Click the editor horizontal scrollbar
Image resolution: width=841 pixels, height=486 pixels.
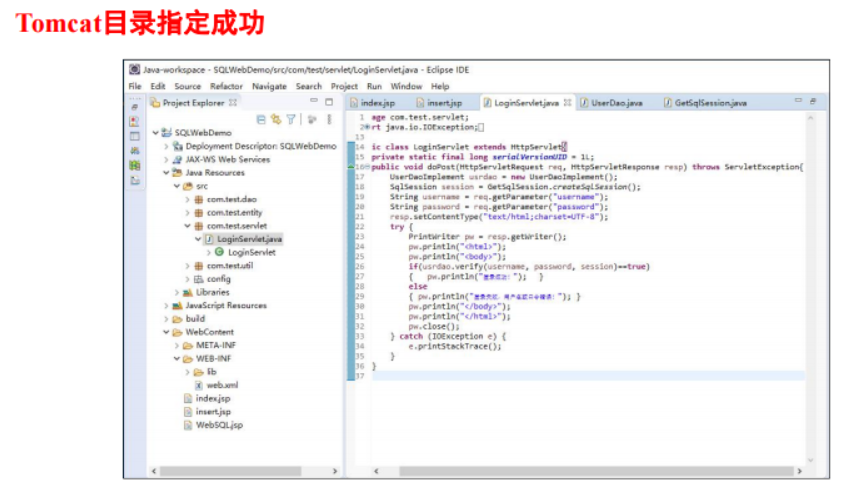(x=596, y=470)
